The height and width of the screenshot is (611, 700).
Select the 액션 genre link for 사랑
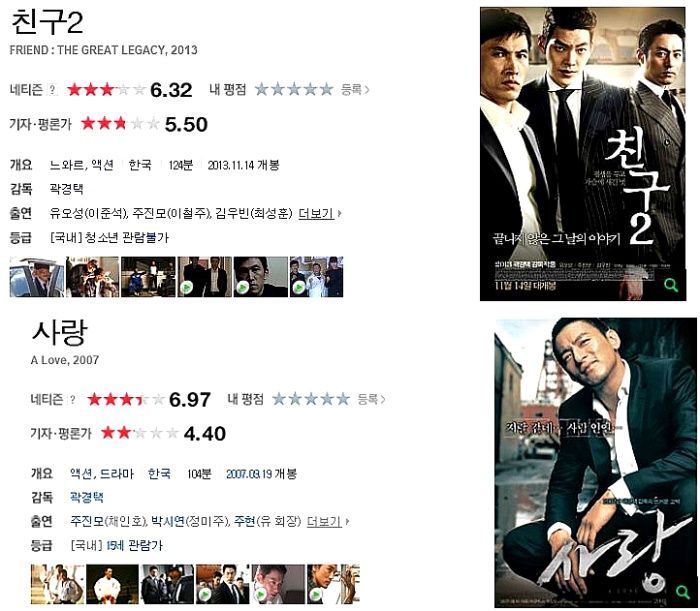81,474
